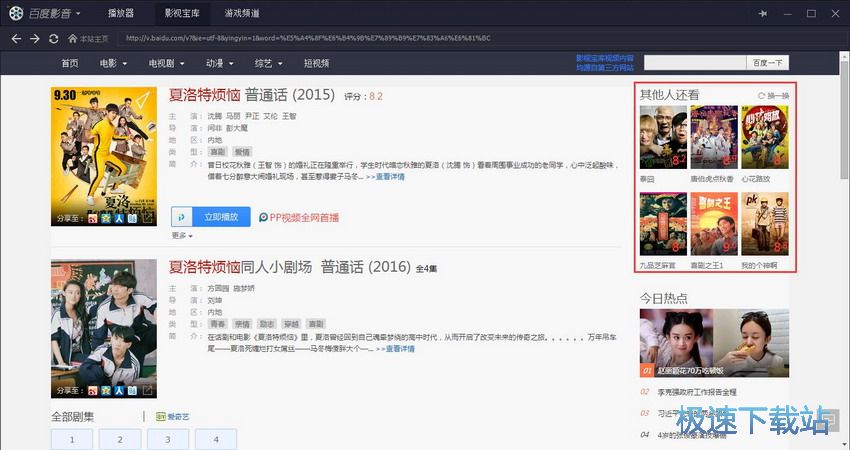
Task: Click 换一换 refresh recommendations icon
Action: click(761, 95)
